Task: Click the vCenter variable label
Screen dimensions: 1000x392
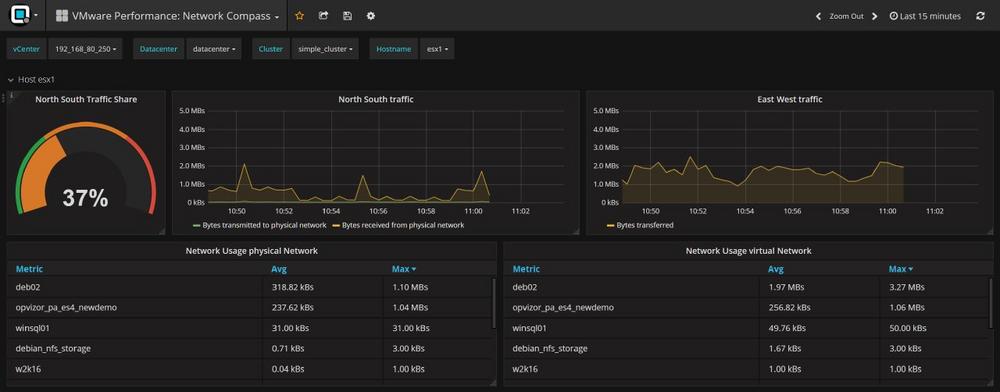Action: click(26, 49)
